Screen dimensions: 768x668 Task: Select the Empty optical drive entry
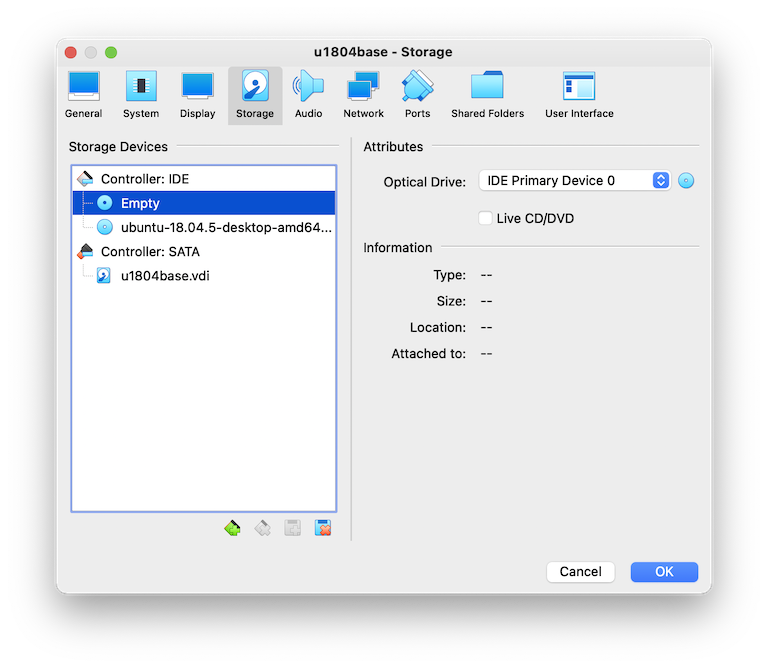click(x=204, y=203)
